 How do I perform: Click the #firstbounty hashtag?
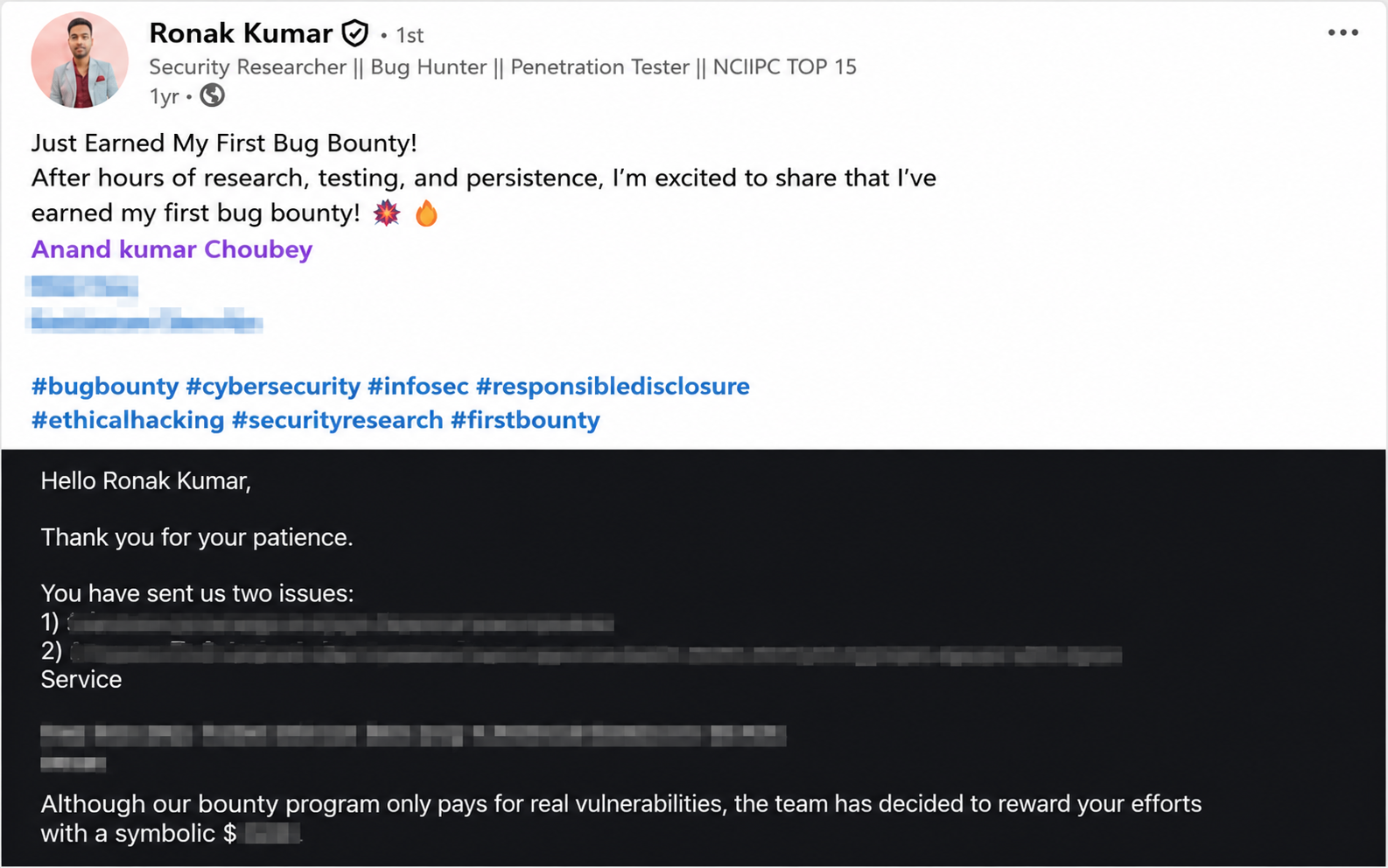coord(525,420)
